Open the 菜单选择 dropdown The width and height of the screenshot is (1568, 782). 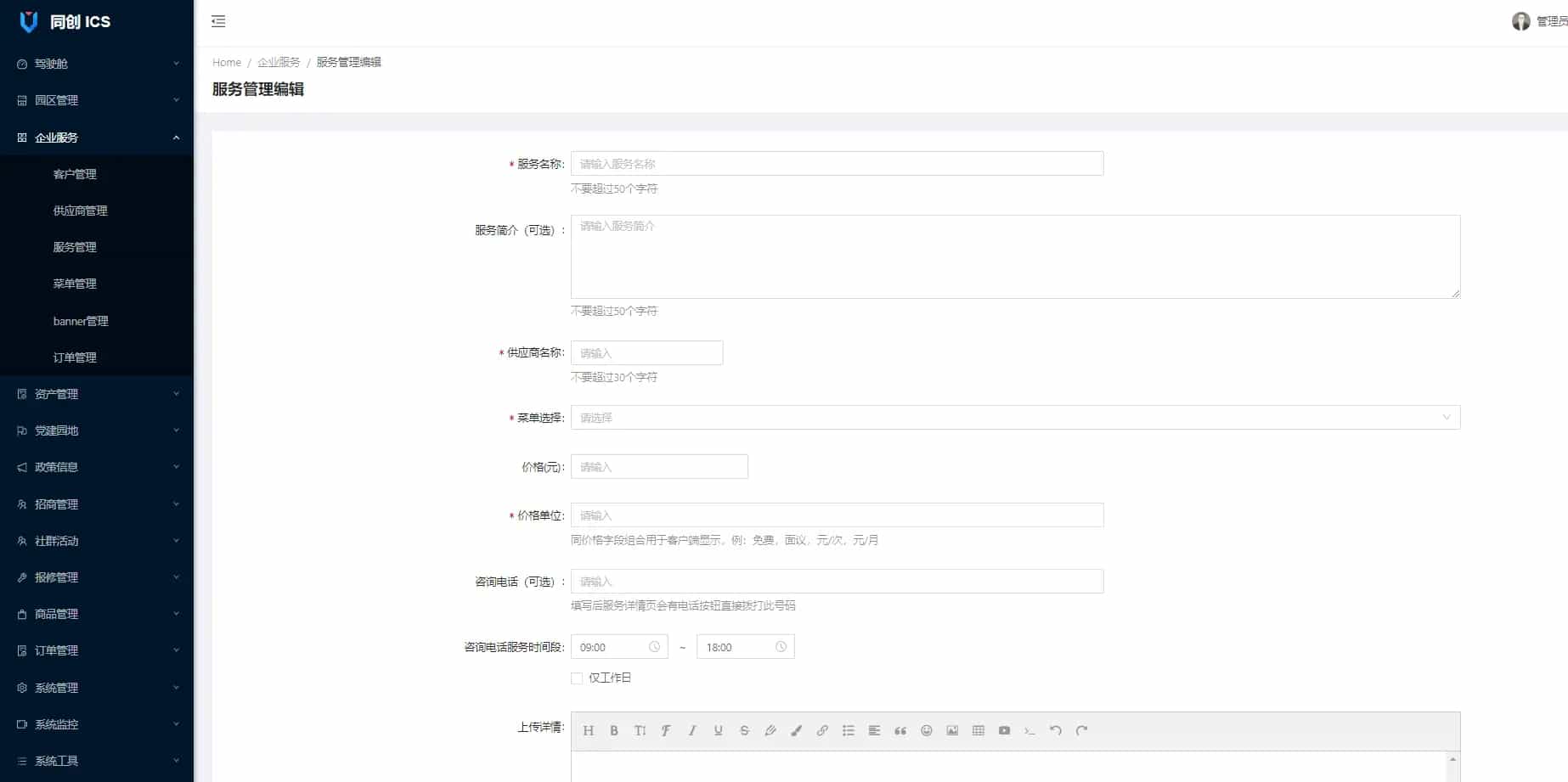[x=1015, y=418]
